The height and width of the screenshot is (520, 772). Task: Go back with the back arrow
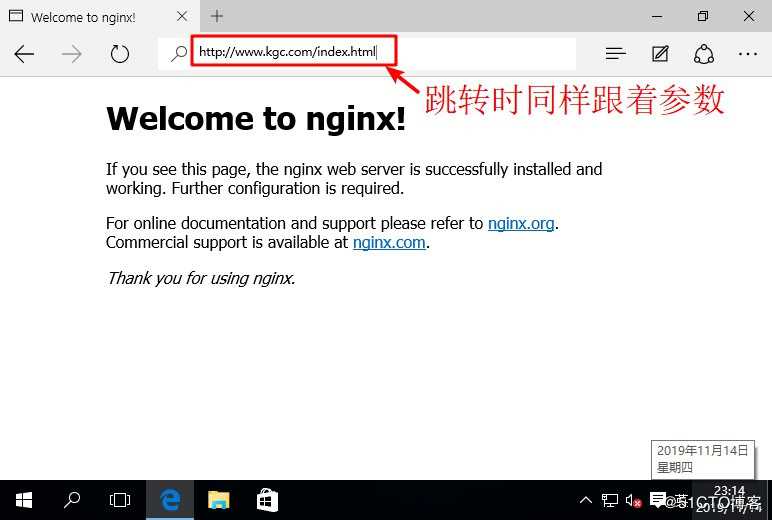(x=24, y=54)
